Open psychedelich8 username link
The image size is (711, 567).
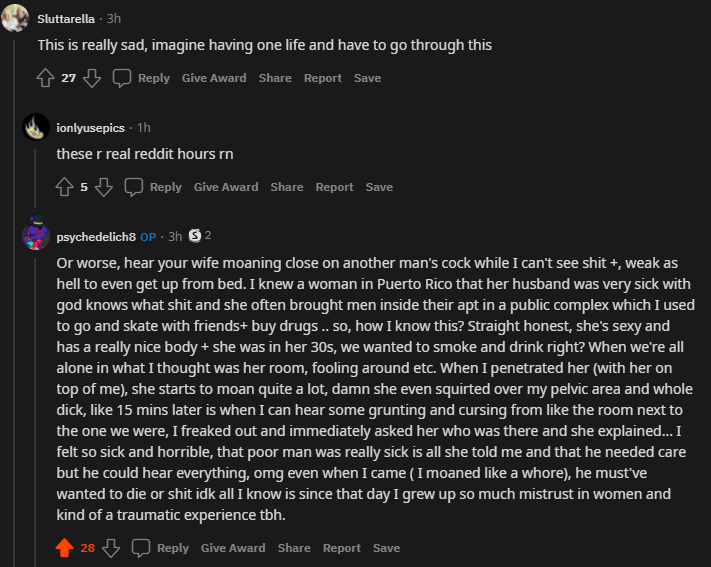(x=96, y=237)
